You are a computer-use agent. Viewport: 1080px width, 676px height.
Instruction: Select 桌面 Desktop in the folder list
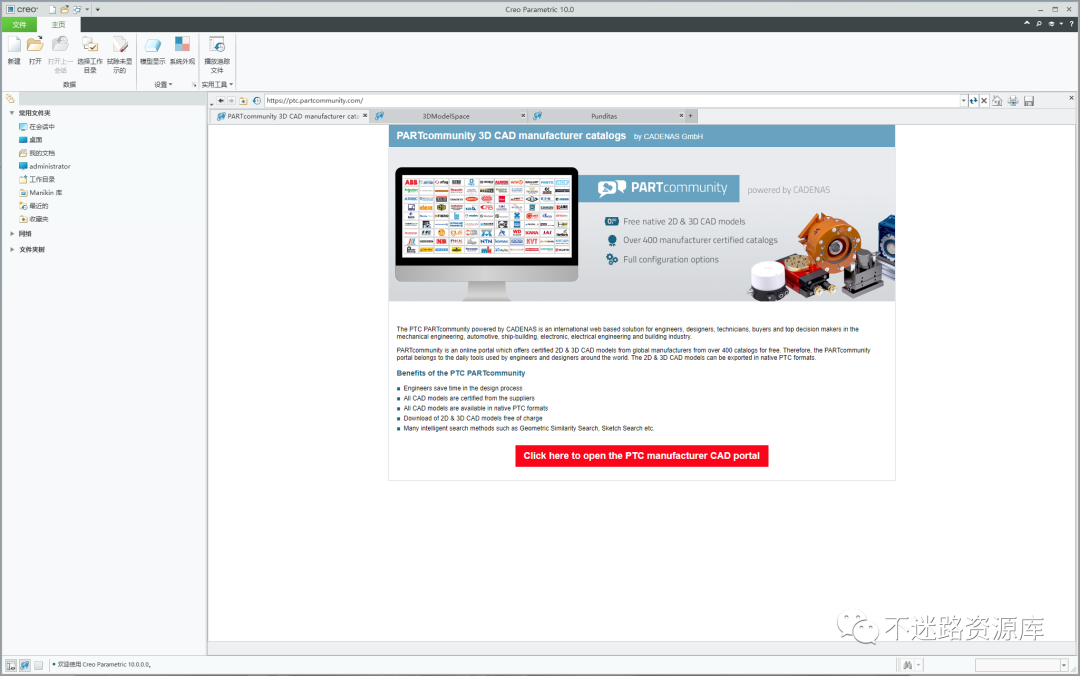click(30, 140)
